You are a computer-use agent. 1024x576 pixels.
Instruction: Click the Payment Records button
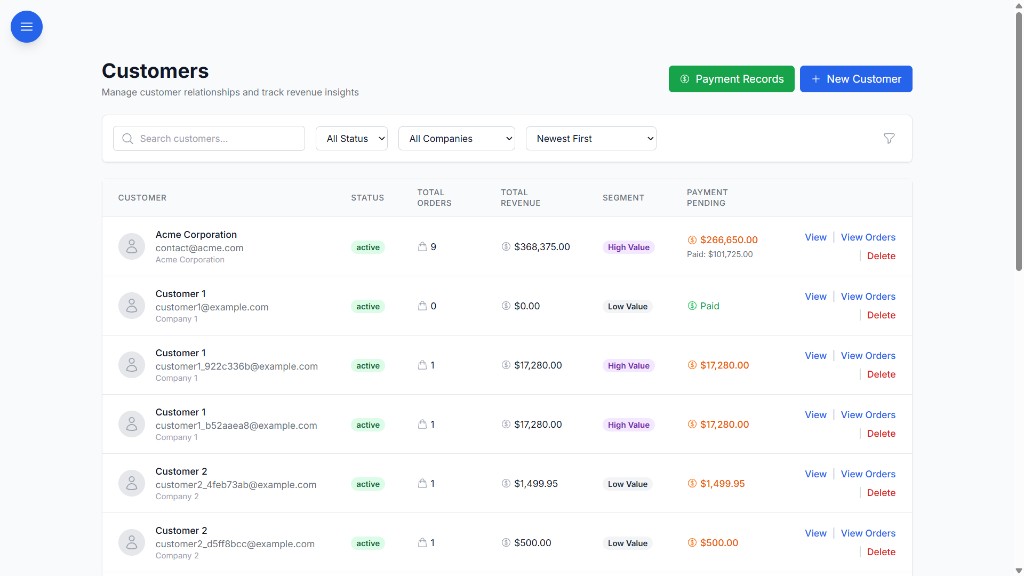pyautogui.click(x=731, y=79)
